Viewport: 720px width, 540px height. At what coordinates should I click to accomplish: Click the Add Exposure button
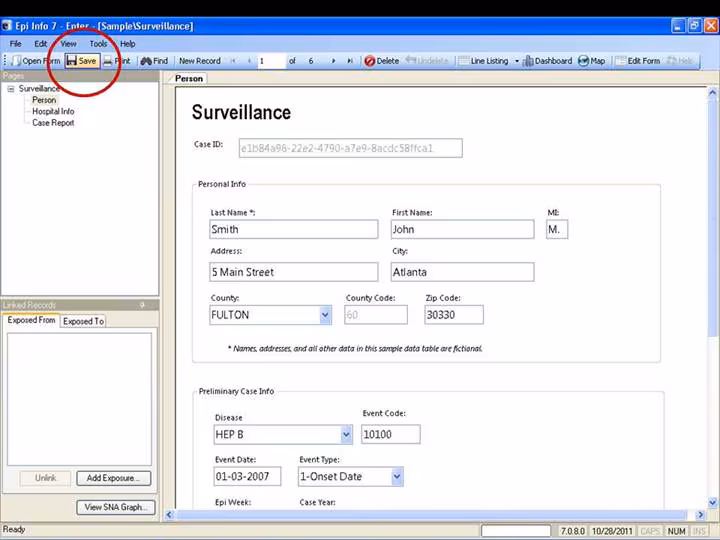pos(113,478)
